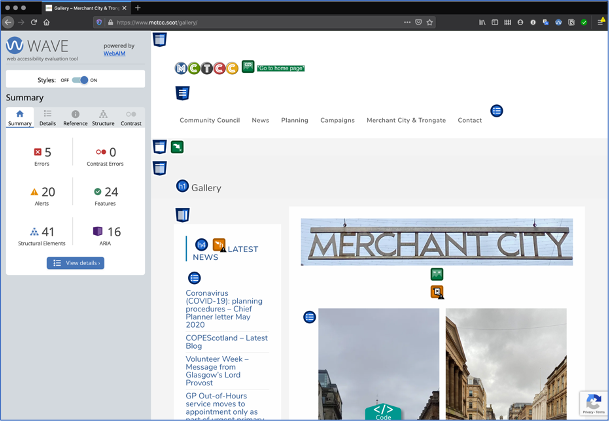Follow the WebAIM link
The image size is (609, 421).
tap(114, 54)
